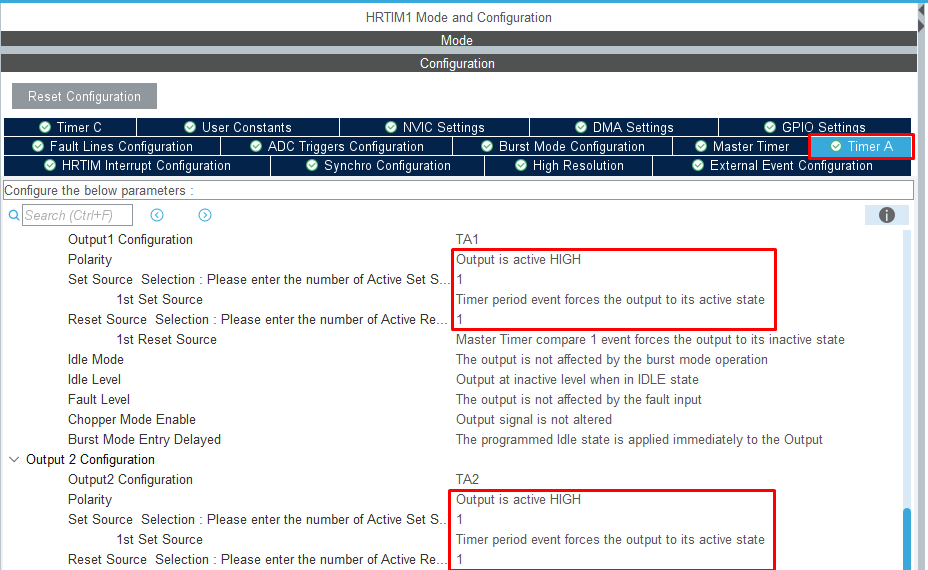Edit TA2 Reset Source Selection number value
This screenshot has width=928, height=570.
(x=459, y=559)
